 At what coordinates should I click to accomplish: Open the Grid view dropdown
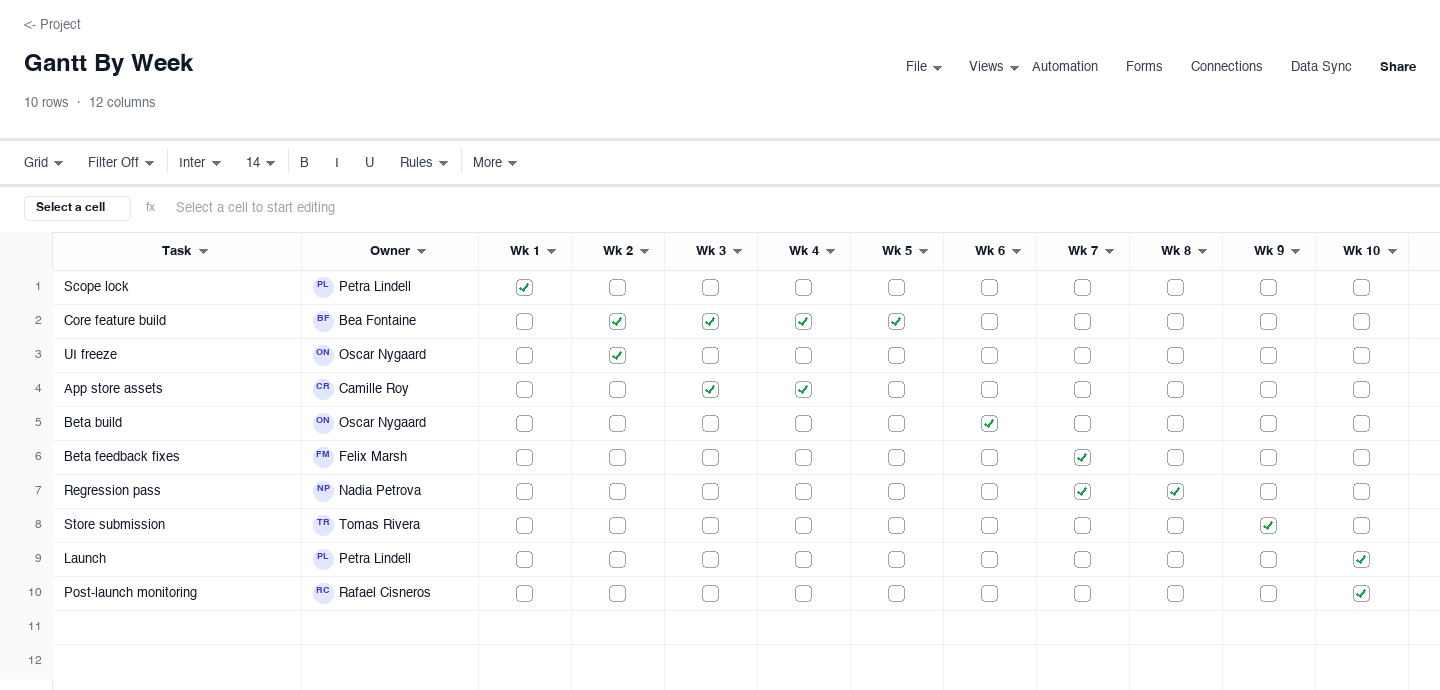point(44,162)
